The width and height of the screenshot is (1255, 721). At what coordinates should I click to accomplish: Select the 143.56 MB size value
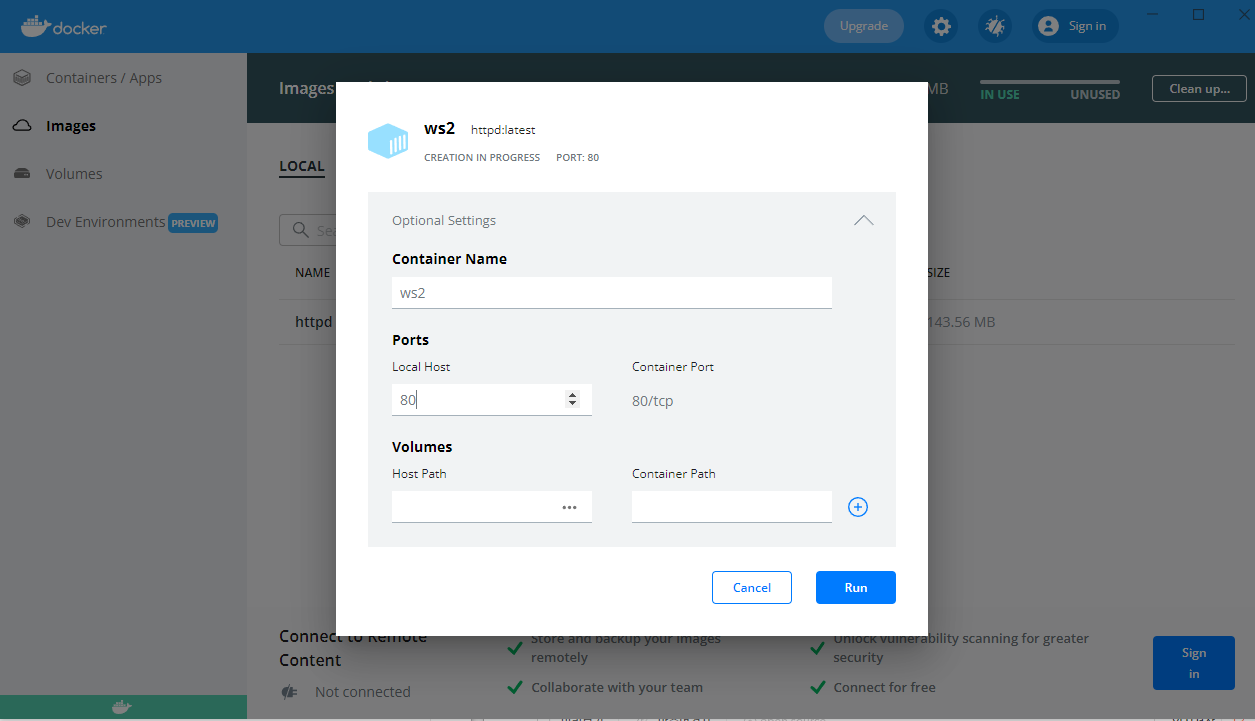coord(961,323)
